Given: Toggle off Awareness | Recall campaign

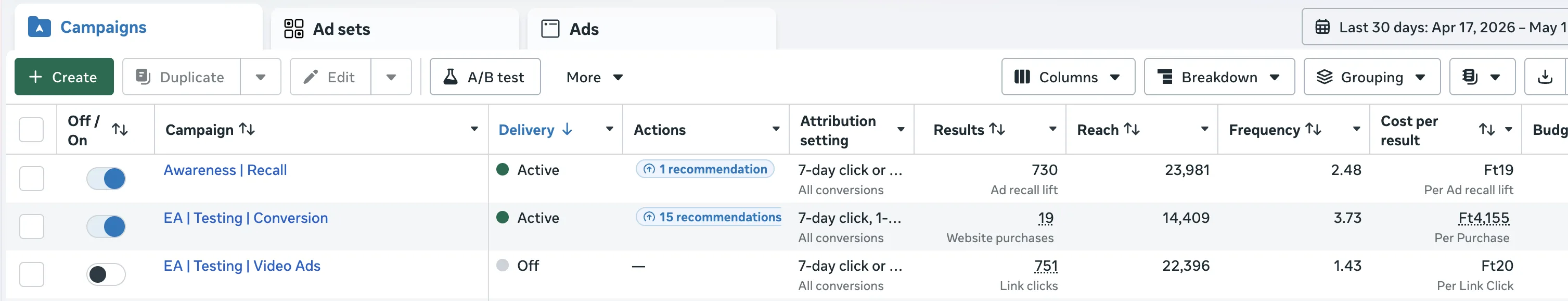Looking at the screenshot, I should pyautogui.click(x=106, y=179).
